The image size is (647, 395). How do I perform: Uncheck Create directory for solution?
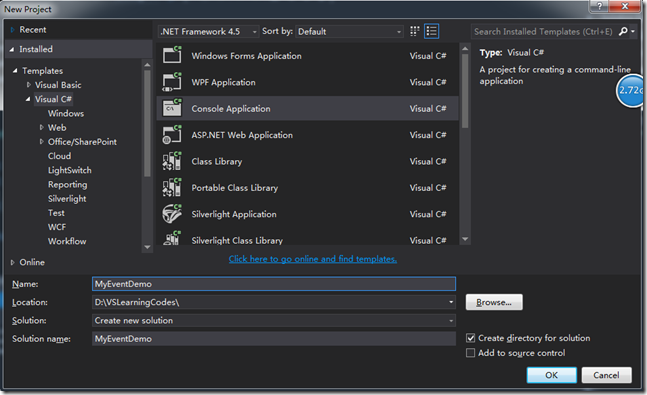[470, 338]
